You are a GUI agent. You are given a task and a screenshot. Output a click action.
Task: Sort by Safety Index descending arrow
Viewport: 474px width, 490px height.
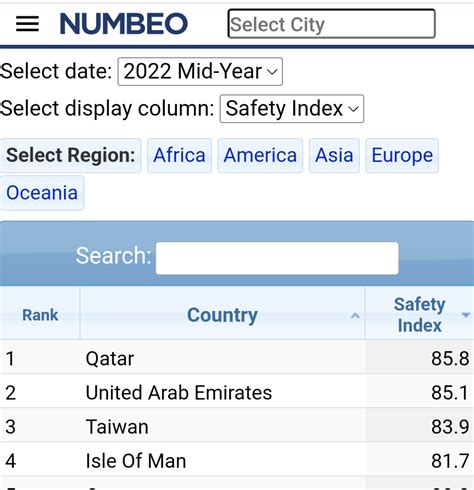click(x=466, y=315)
